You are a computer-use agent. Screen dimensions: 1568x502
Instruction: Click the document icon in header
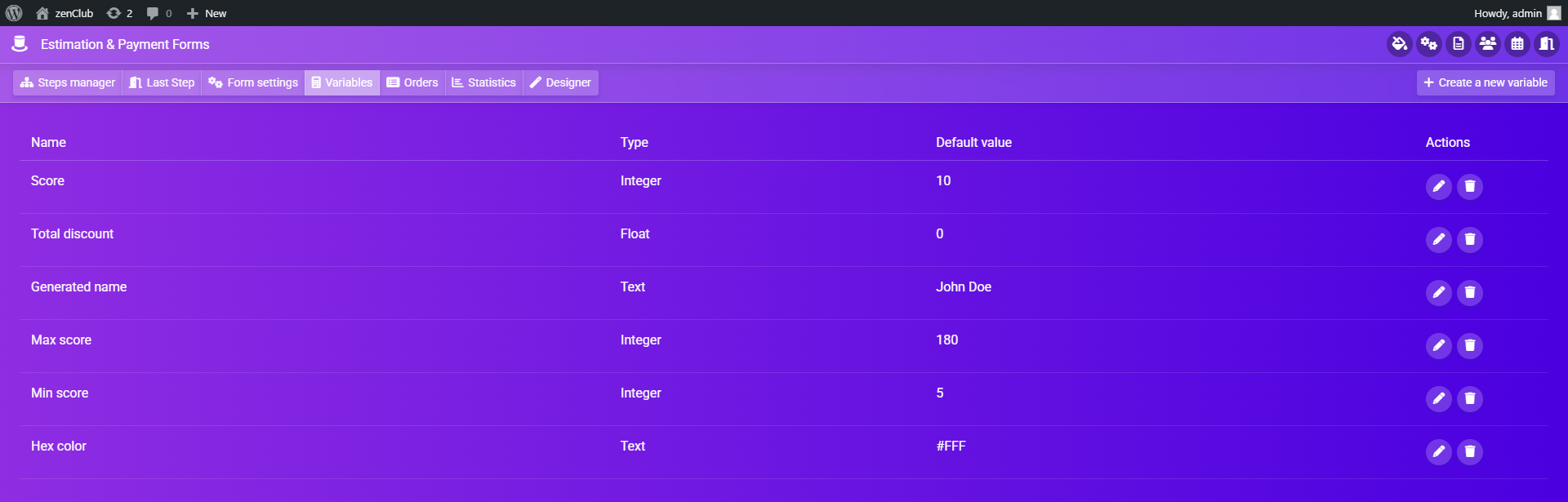[1459, 44]
